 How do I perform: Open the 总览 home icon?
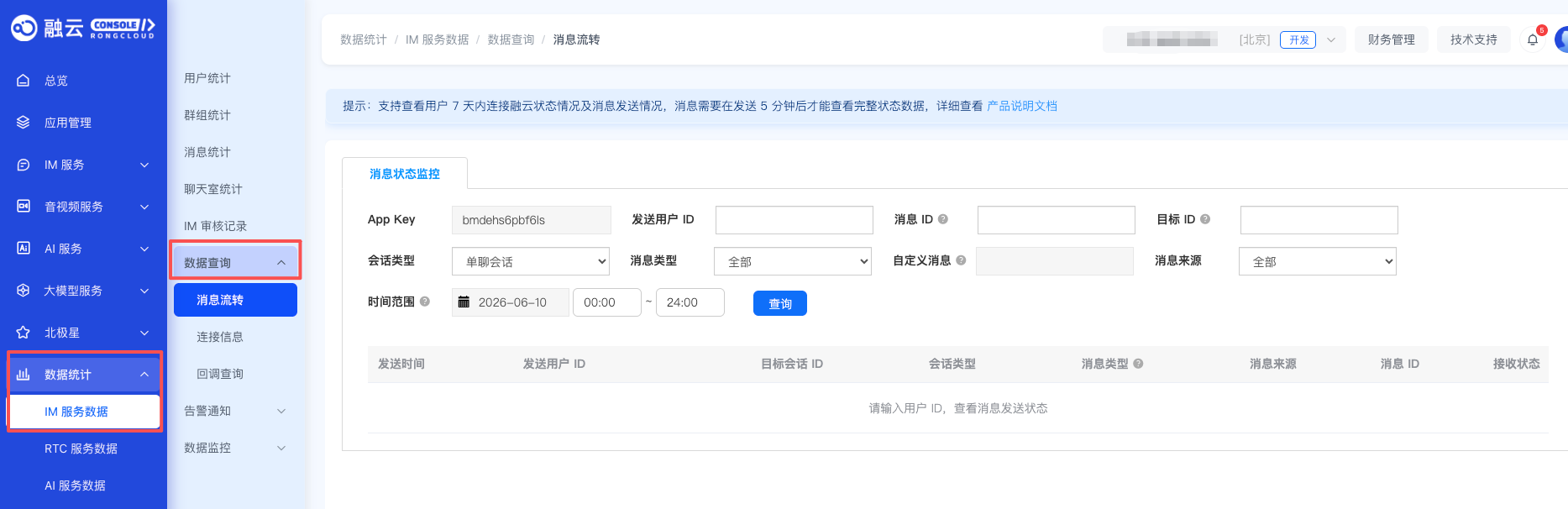tap(24, 81)
